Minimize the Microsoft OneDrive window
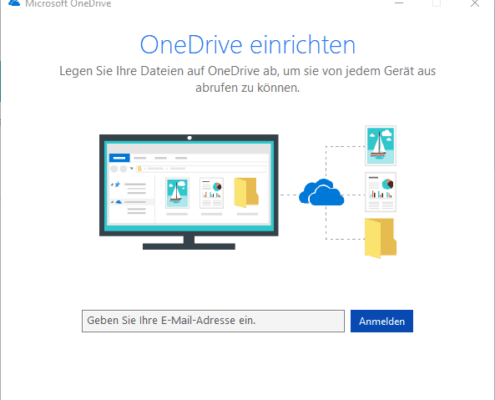This screenshot has width=495, height=400. click(x=399, y=3)
